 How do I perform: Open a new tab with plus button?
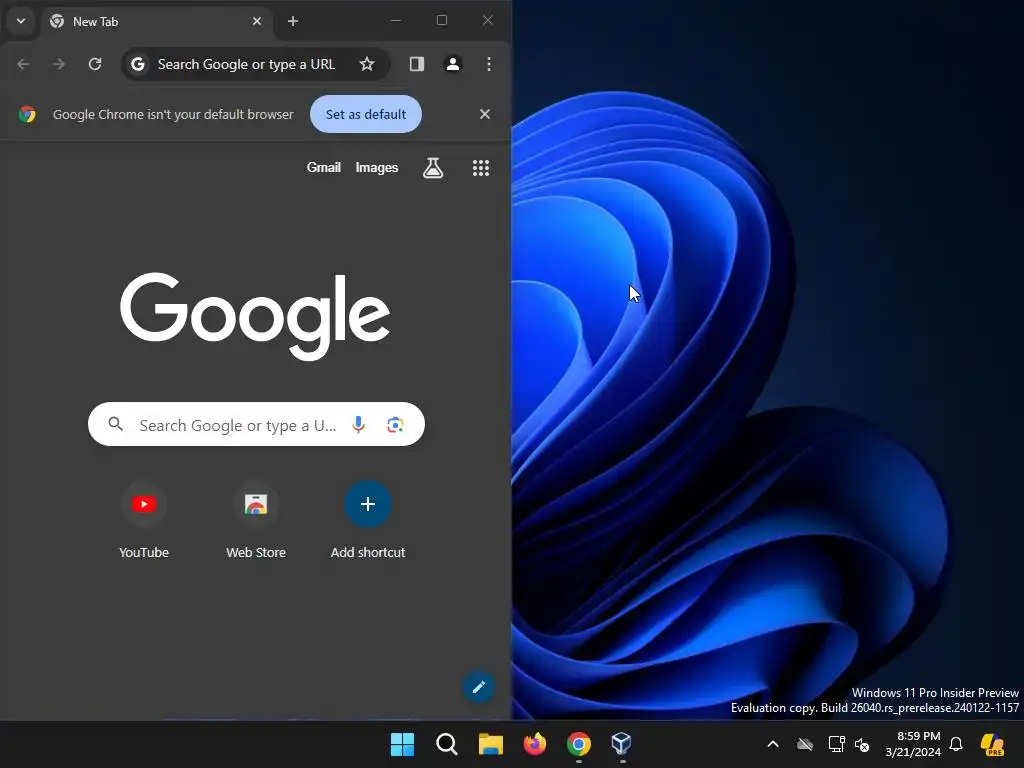coord(293,22)
